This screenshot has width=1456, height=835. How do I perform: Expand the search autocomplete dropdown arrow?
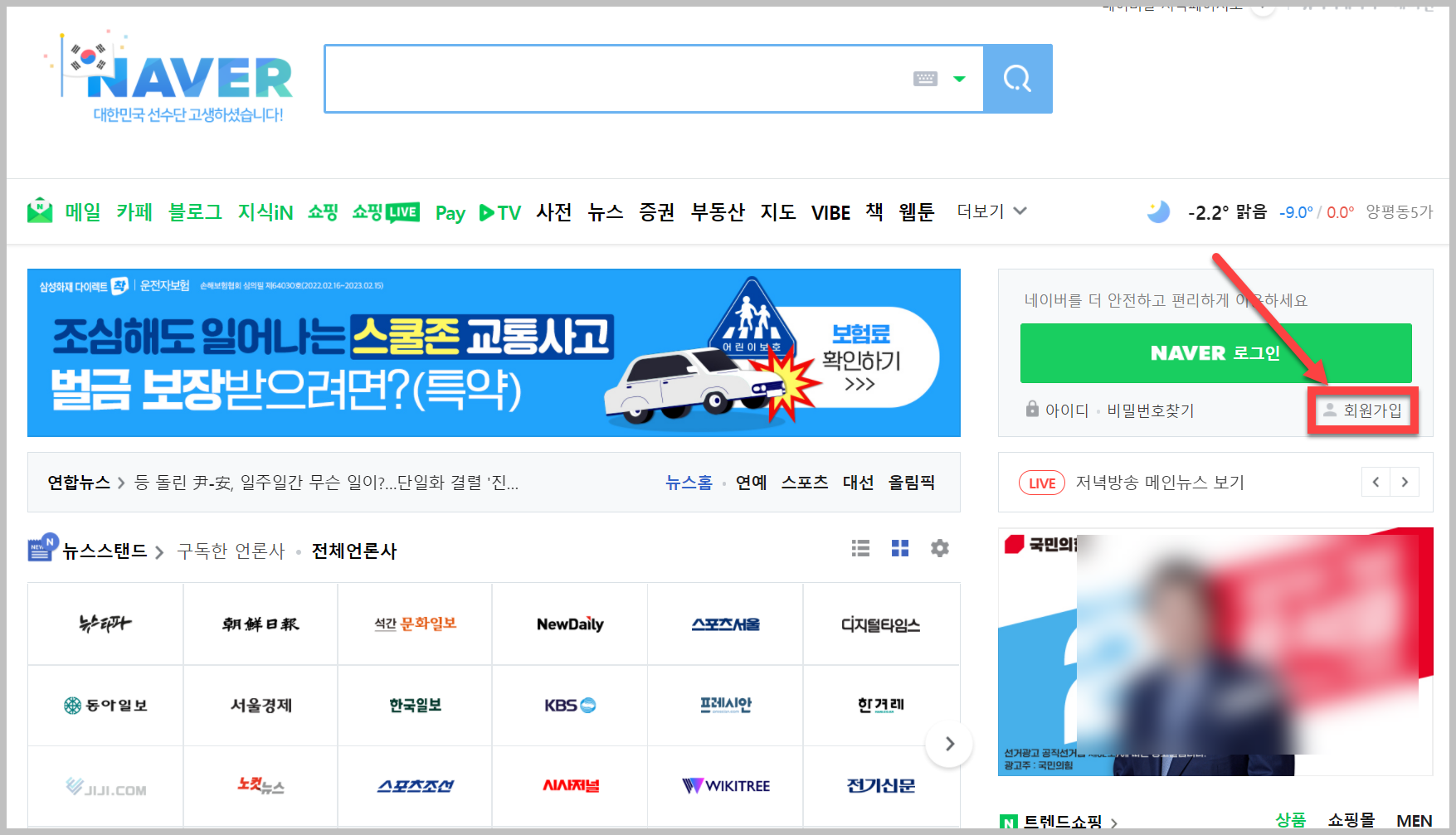(960, 79)
